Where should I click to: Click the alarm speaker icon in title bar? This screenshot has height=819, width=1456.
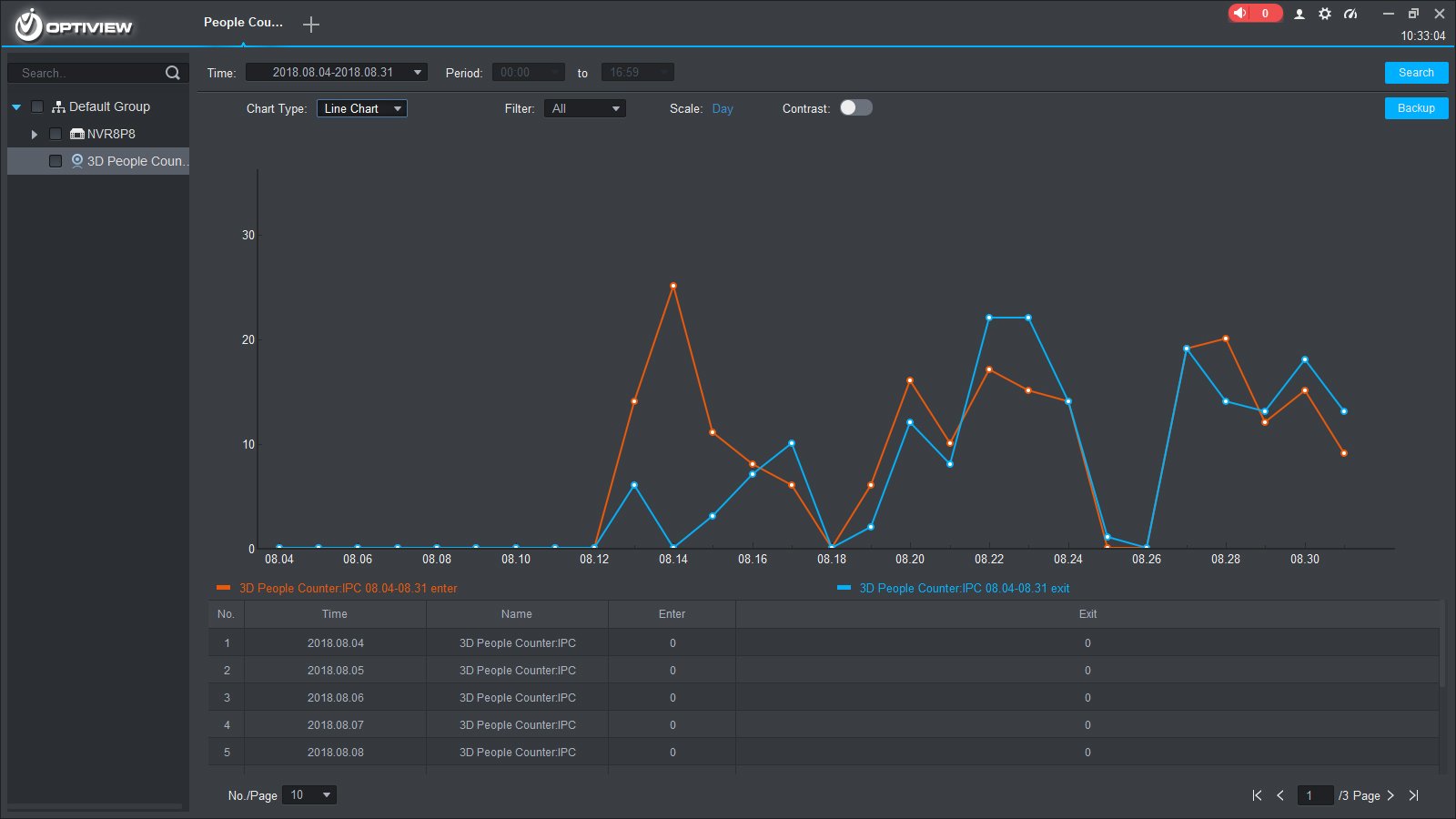[x=1240, y=13]
